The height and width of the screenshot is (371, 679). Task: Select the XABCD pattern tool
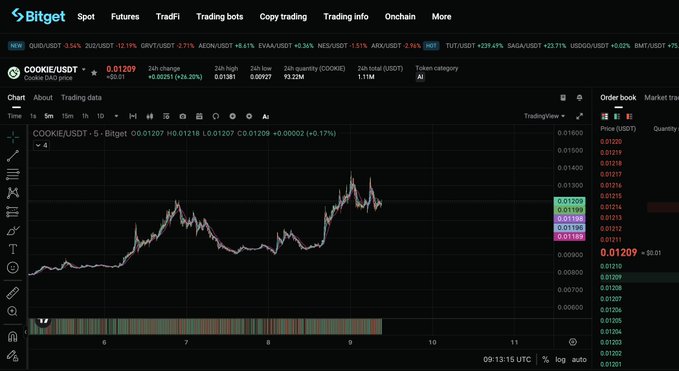pos(13,193)
